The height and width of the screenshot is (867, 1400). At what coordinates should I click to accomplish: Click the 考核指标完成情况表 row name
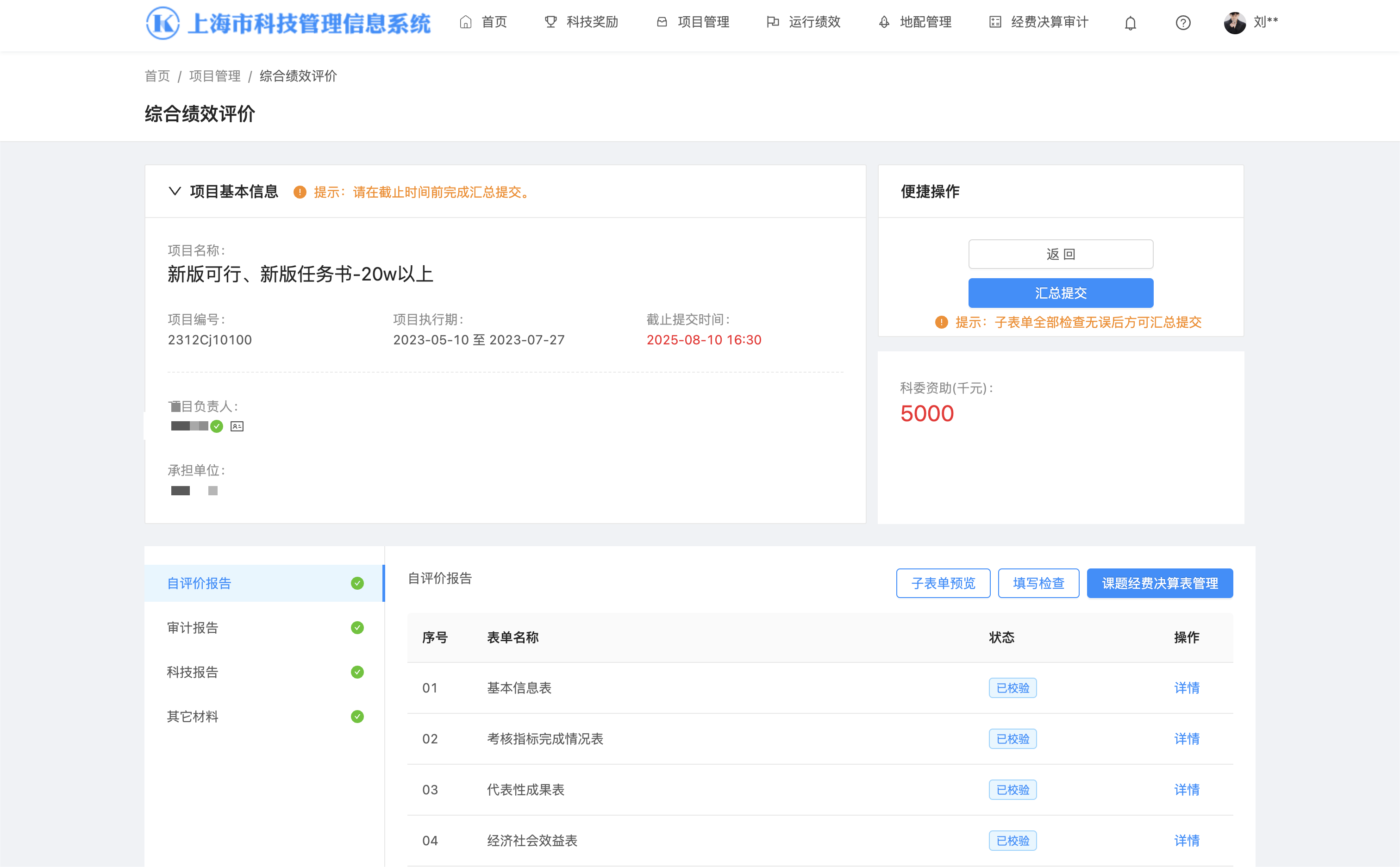pyautogui.click(x=545, y=739)
